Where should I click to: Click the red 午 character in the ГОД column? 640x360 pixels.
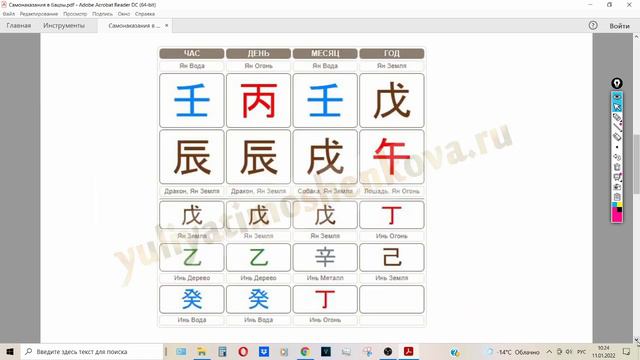(x=392, y=157)
